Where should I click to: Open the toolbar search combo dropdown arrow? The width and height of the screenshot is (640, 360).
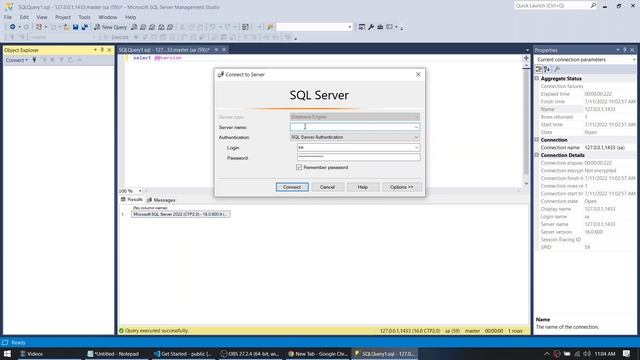coord(350,27)
